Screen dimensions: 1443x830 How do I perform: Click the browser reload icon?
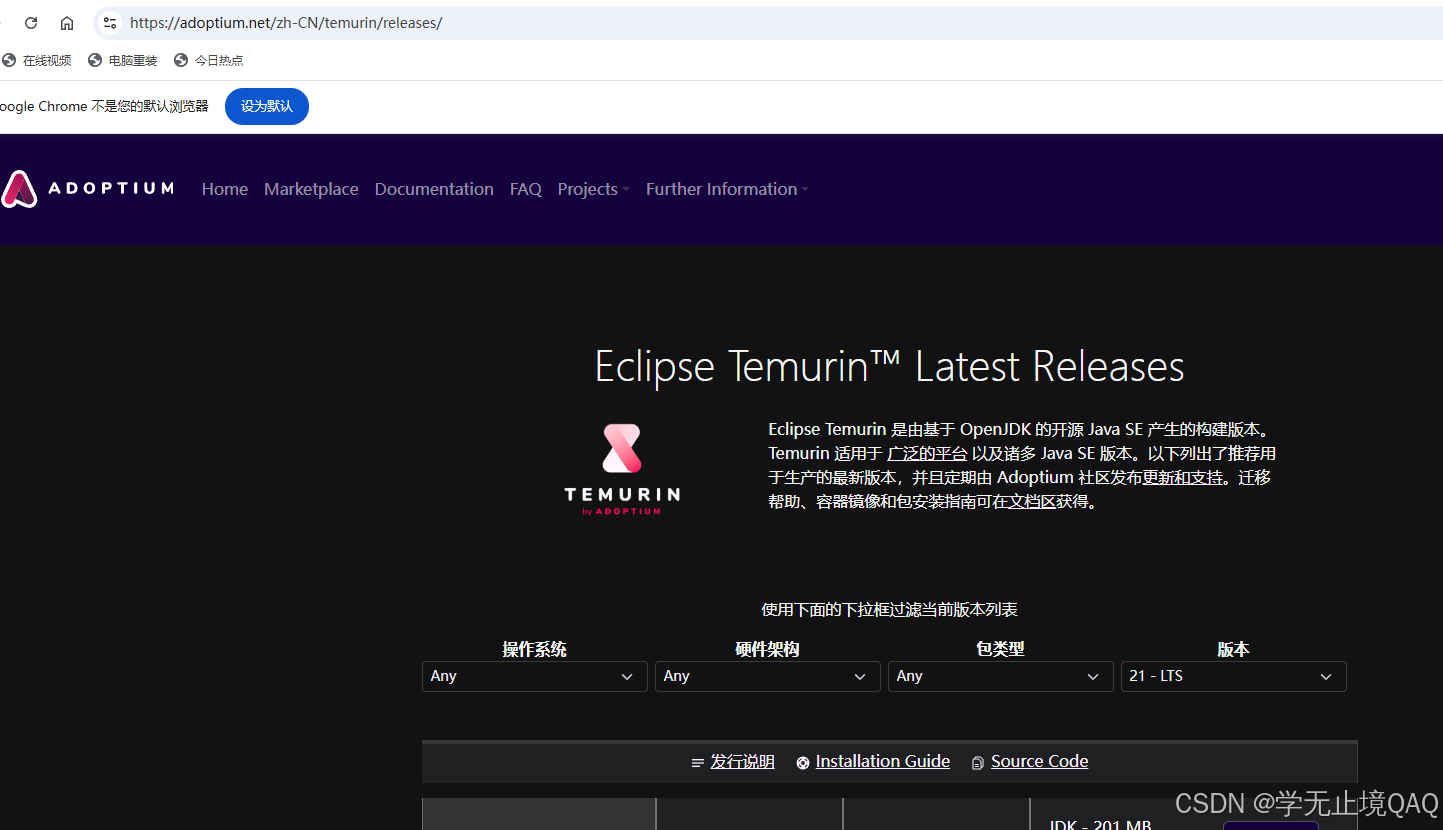(31, 23)
